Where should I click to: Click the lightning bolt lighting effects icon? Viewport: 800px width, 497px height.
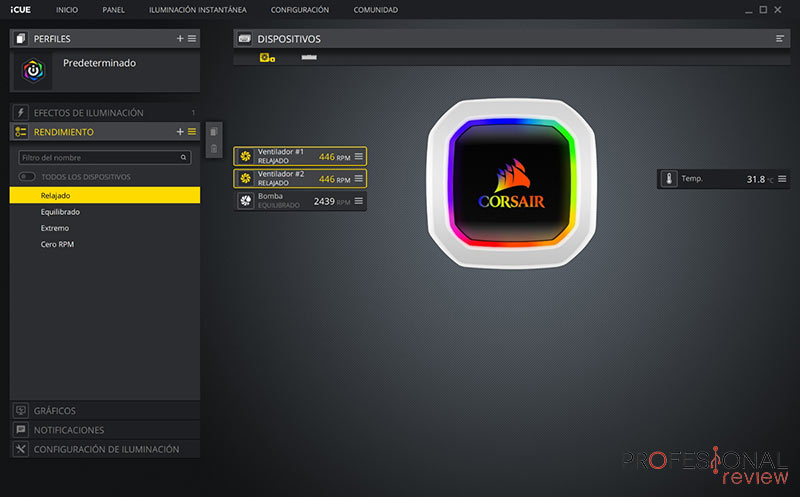tap(20, 113)
